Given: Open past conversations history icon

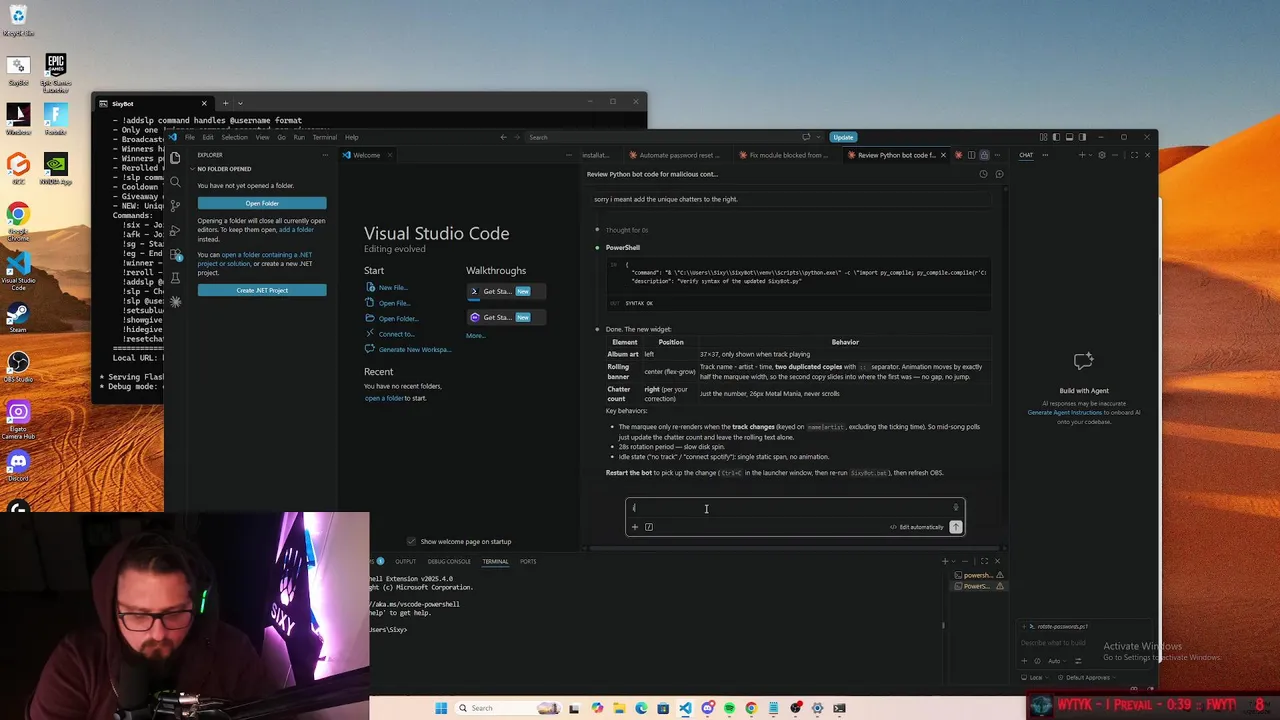Looking at the screenshot, I should [x=983, y=174].
